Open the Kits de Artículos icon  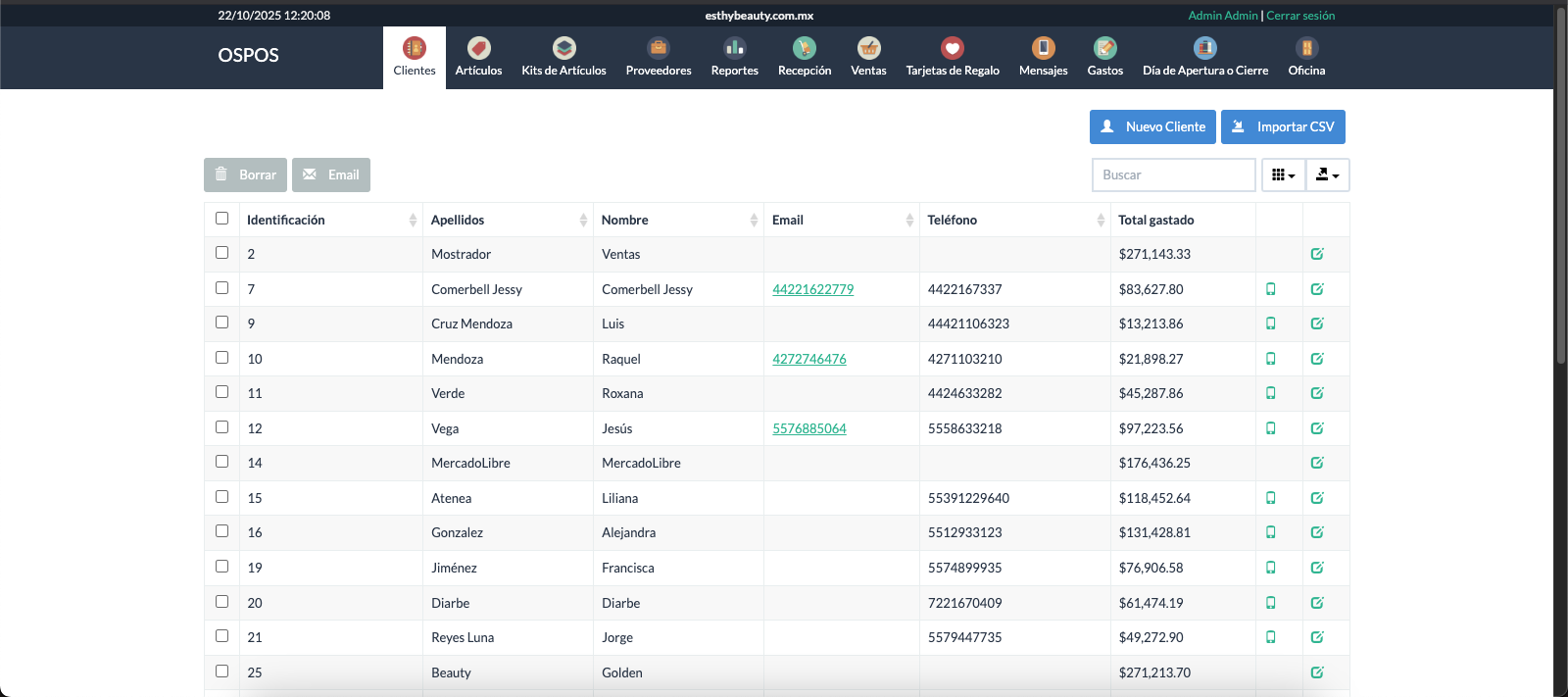coord(563,48)
